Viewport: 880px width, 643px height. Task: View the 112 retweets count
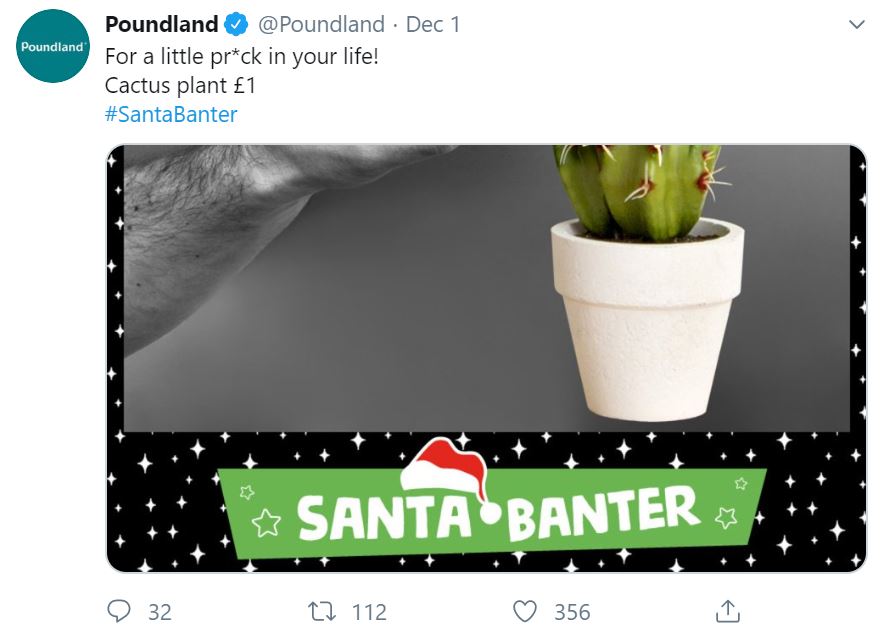(369, 612)
